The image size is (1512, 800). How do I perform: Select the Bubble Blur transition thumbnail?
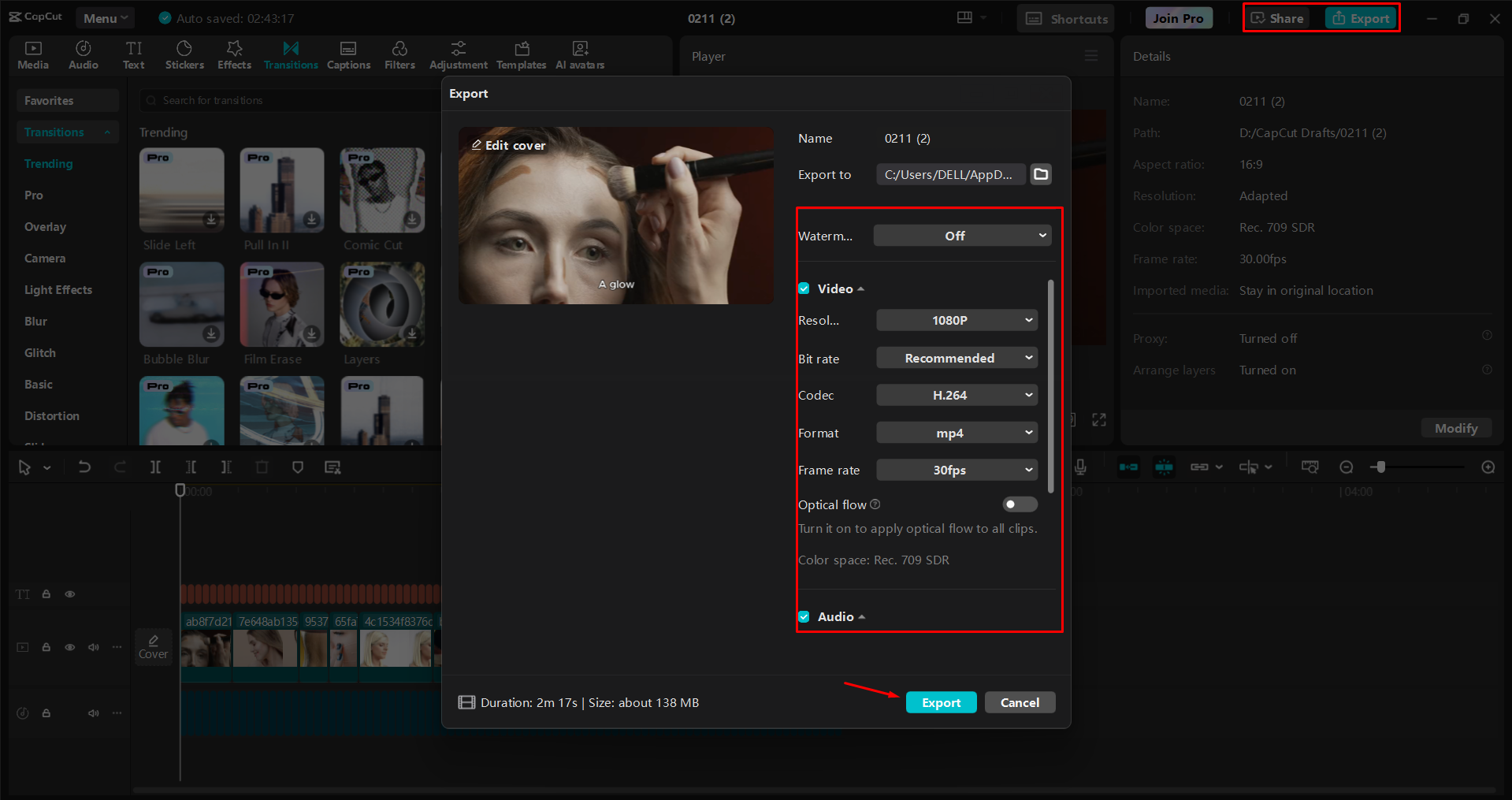pyautogui.click(x=181, y=304)
